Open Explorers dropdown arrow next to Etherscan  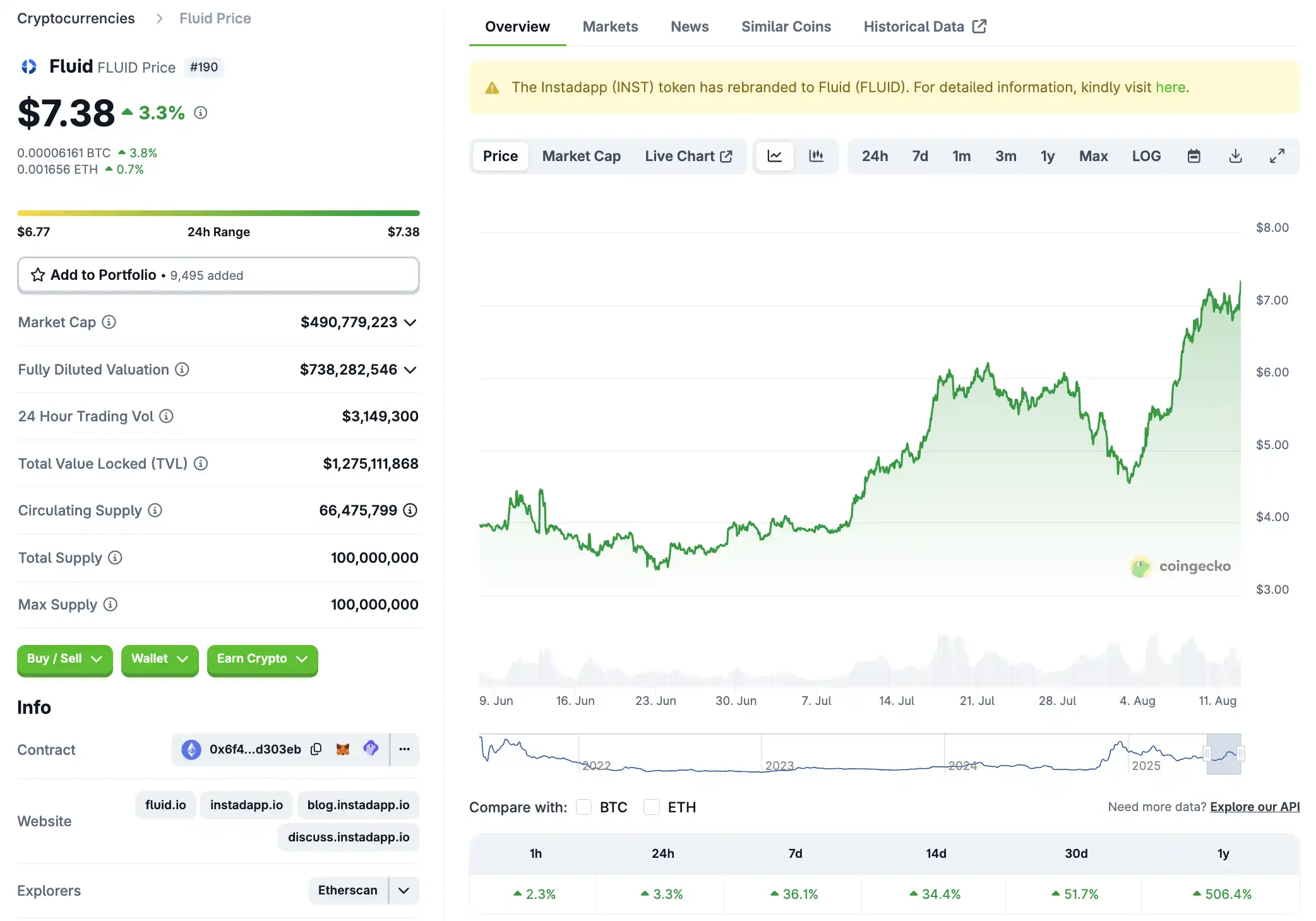click(404, 890)
